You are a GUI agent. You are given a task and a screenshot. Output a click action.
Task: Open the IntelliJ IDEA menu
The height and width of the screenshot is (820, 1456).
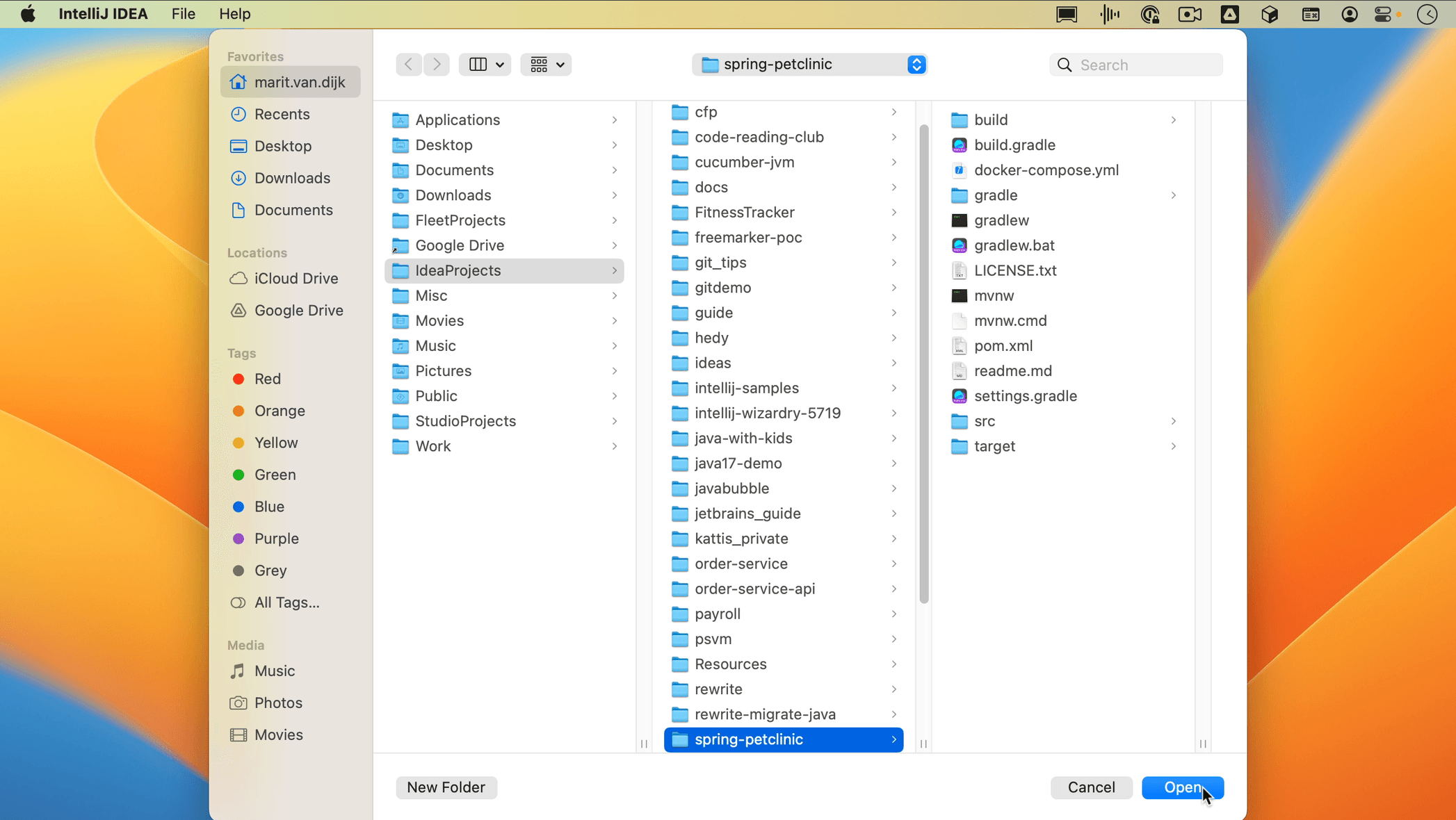[103, 13]
